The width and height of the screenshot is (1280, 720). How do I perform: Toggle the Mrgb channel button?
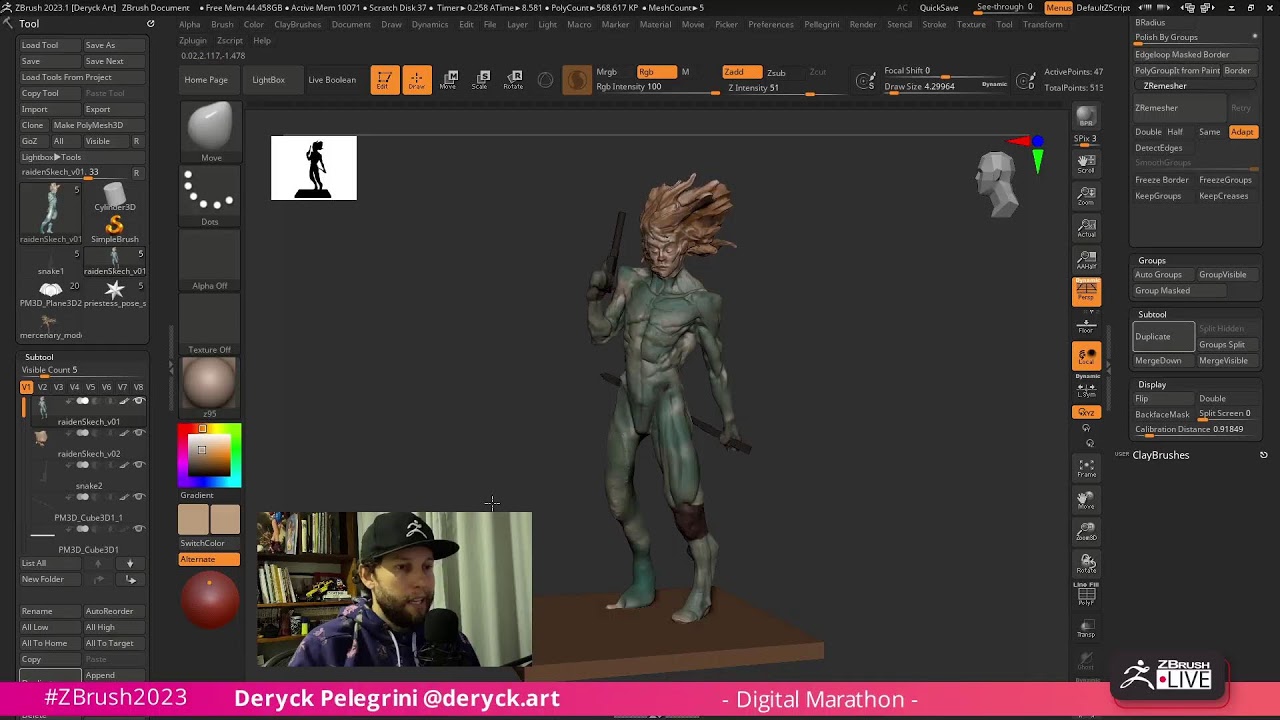click(x=607, y=72)
